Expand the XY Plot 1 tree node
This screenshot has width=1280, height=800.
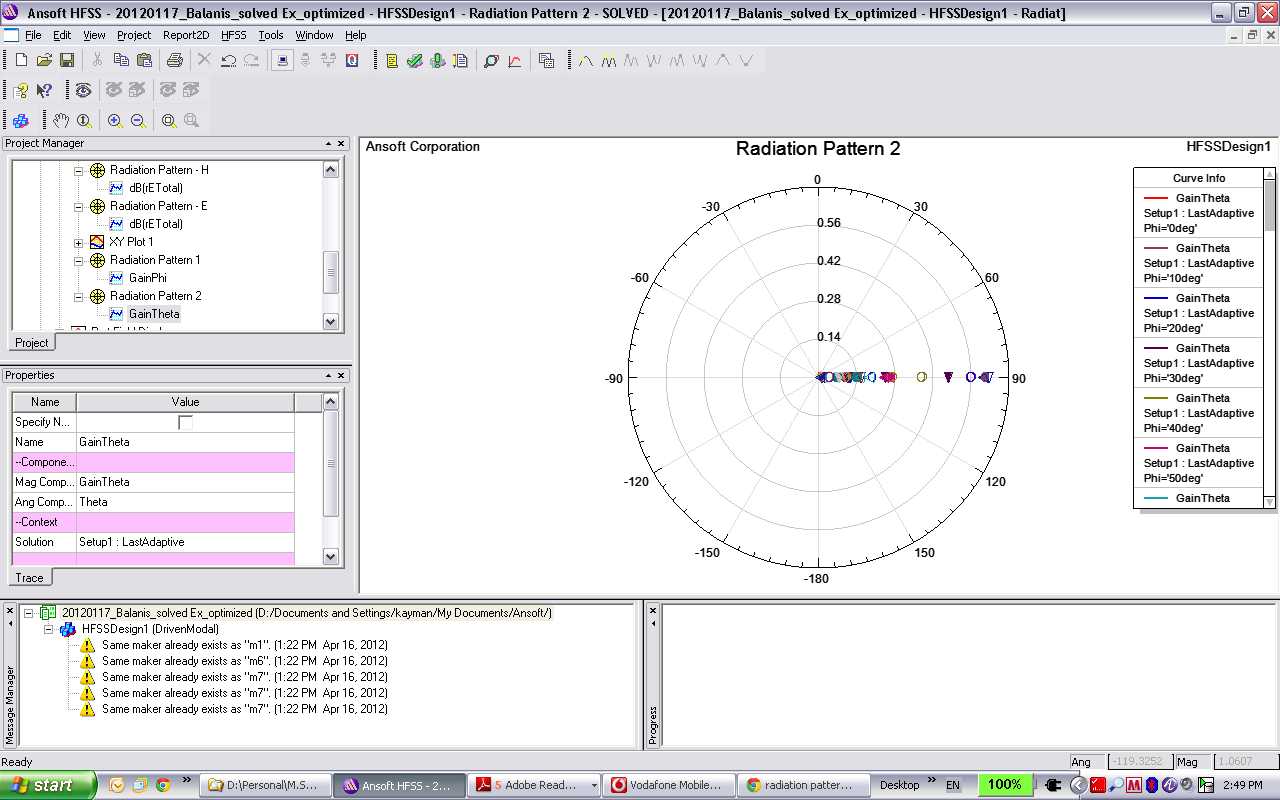79,242
